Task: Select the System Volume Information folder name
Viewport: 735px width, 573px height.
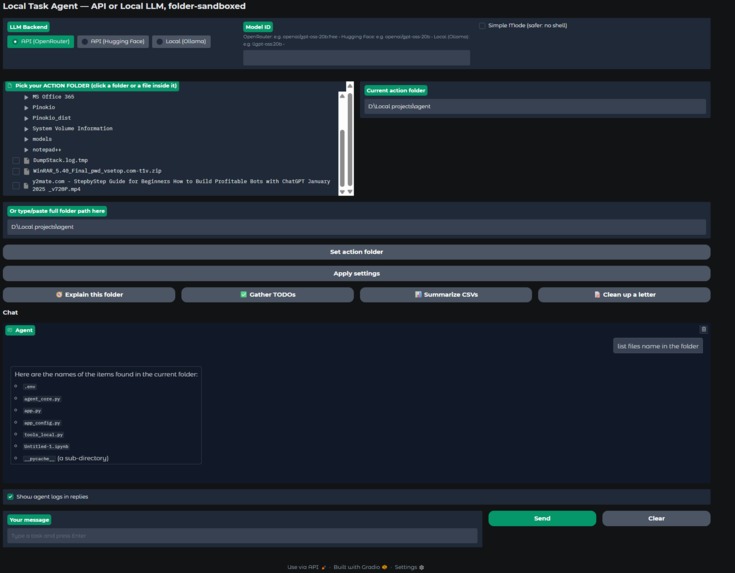Action: (72, 128)
